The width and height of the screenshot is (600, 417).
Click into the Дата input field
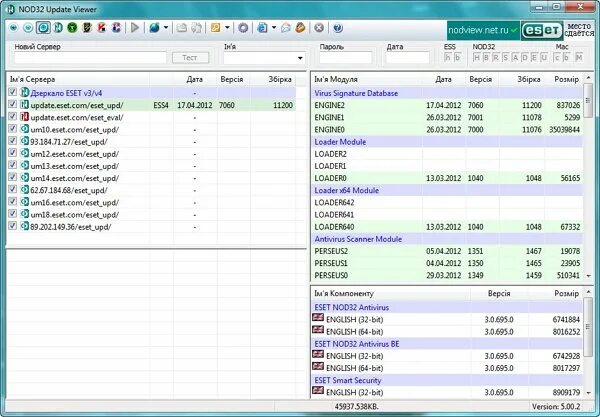pyautogui.click(x=408, y=58)
